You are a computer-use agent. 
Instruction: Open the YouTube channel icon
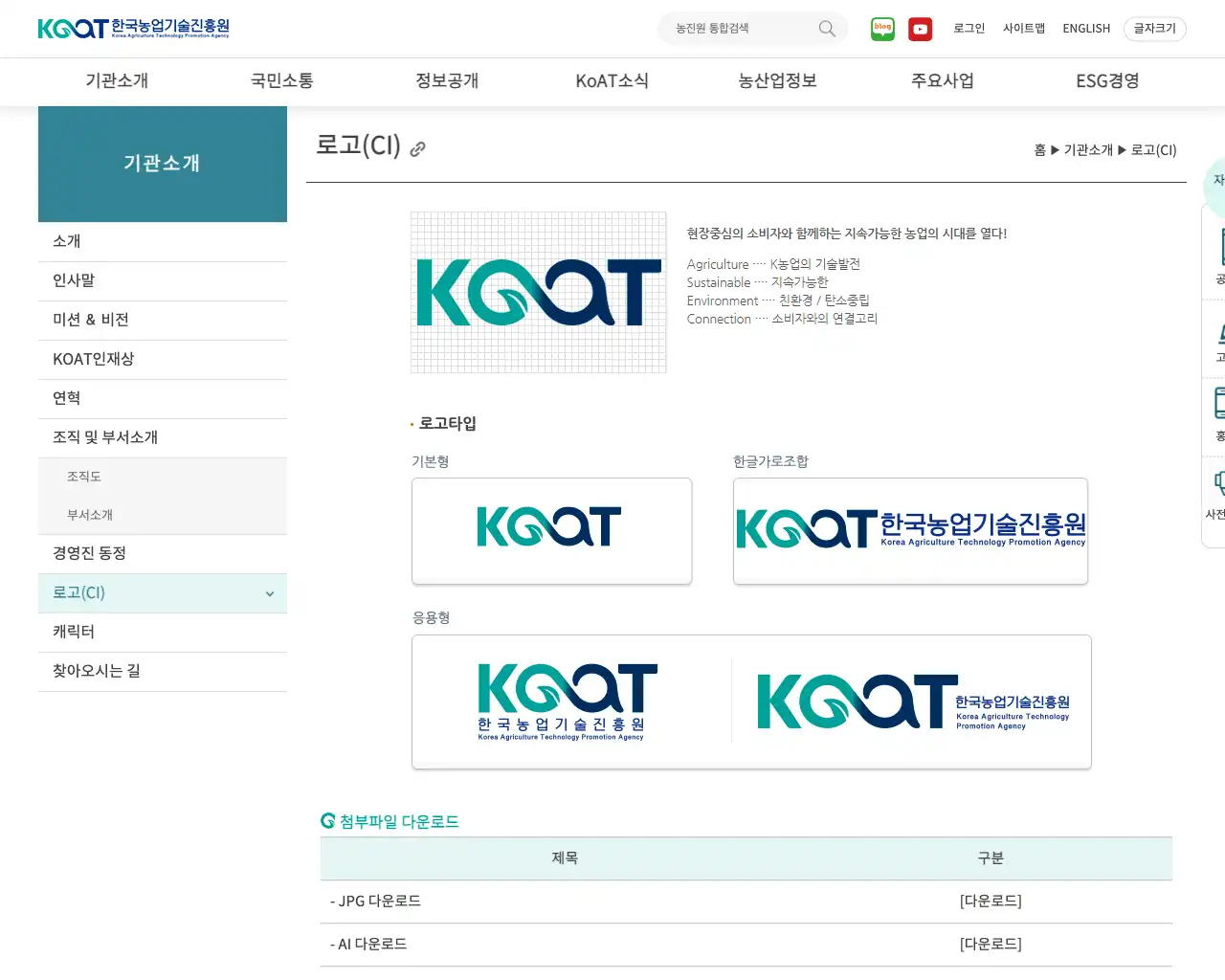(x=921, y=29)
